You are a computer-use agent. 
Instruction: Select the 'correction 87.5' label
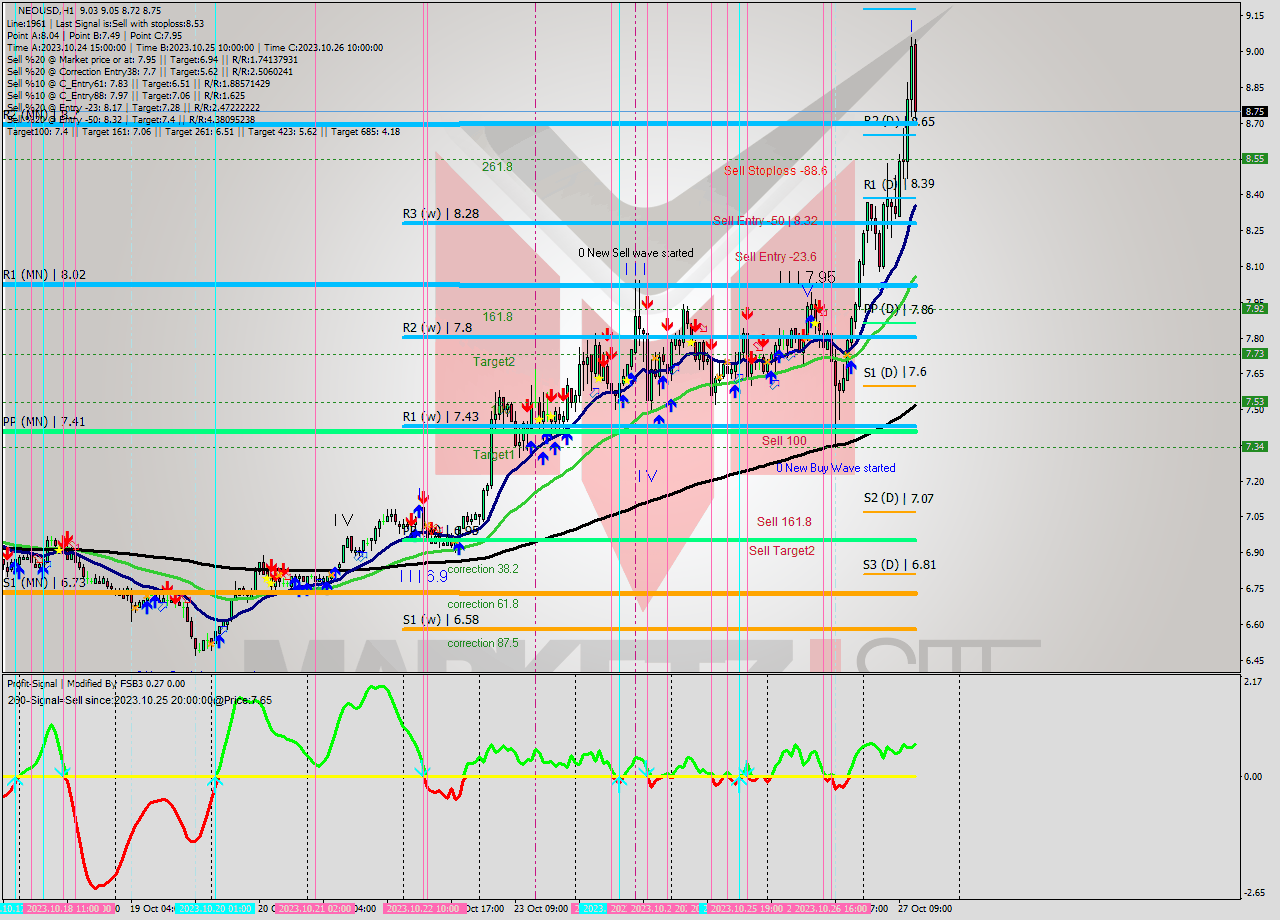pos(483,643)
